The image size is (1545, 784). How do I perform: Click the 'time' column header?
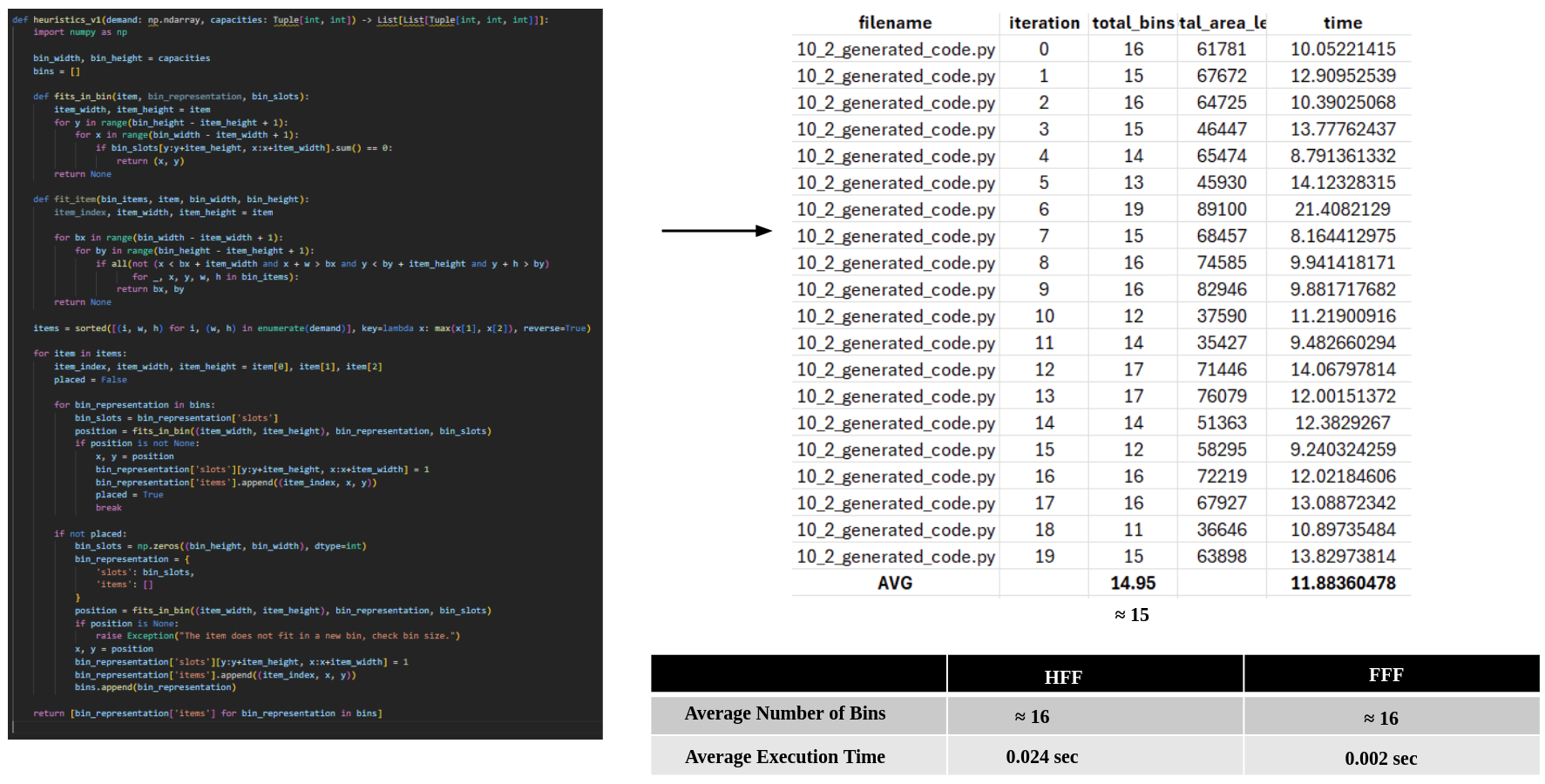(x=1342, y=23)
